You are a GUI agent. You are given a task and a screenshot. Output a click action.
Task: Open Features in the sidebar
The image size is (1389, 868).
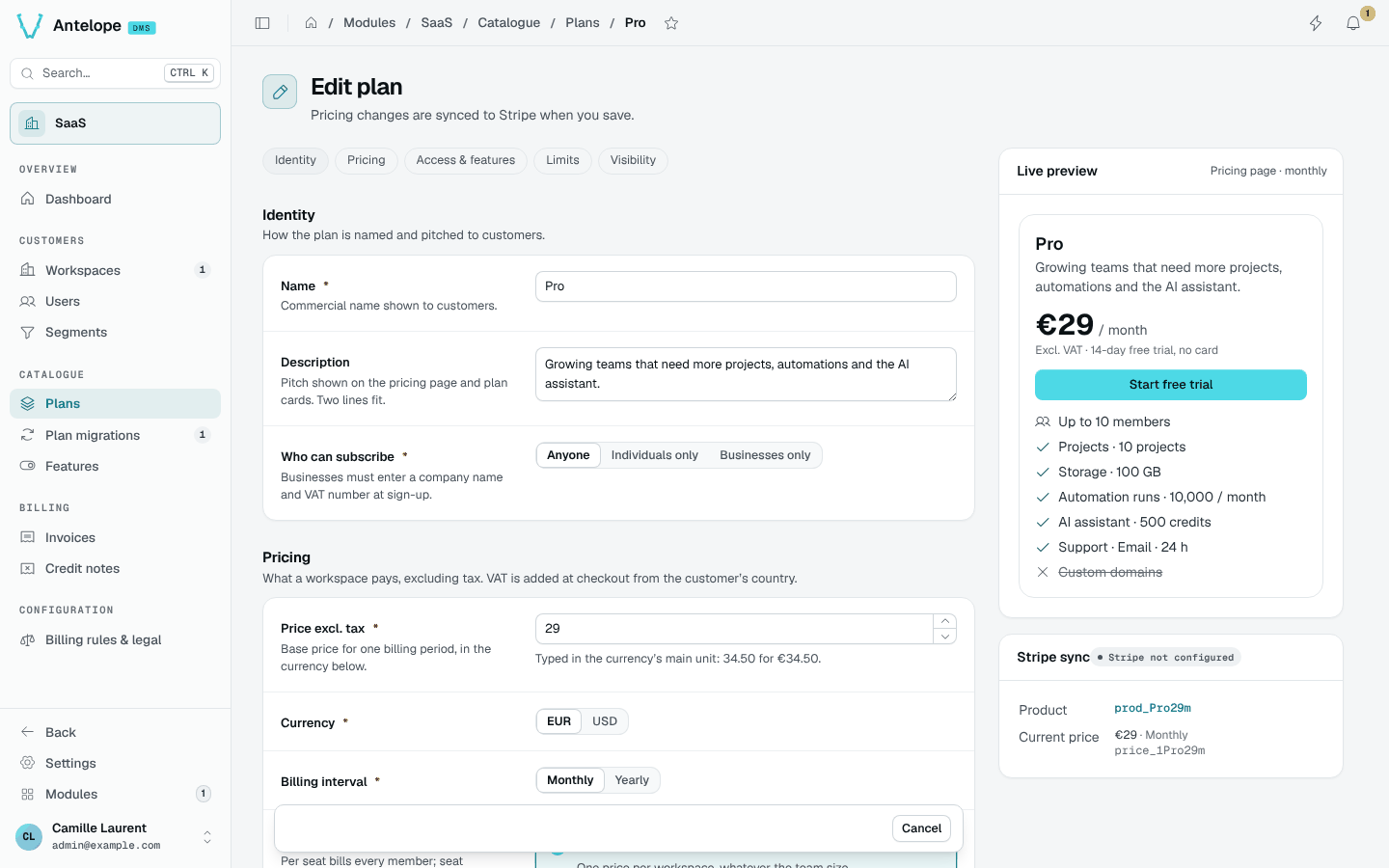point(115,466)
